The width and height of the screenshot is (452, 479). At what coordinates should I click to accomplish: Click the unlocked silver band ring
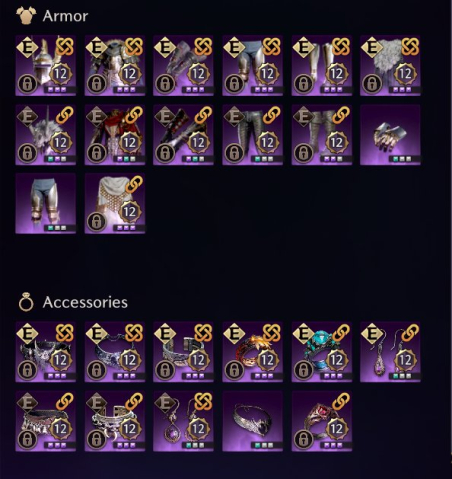point(252,421)
